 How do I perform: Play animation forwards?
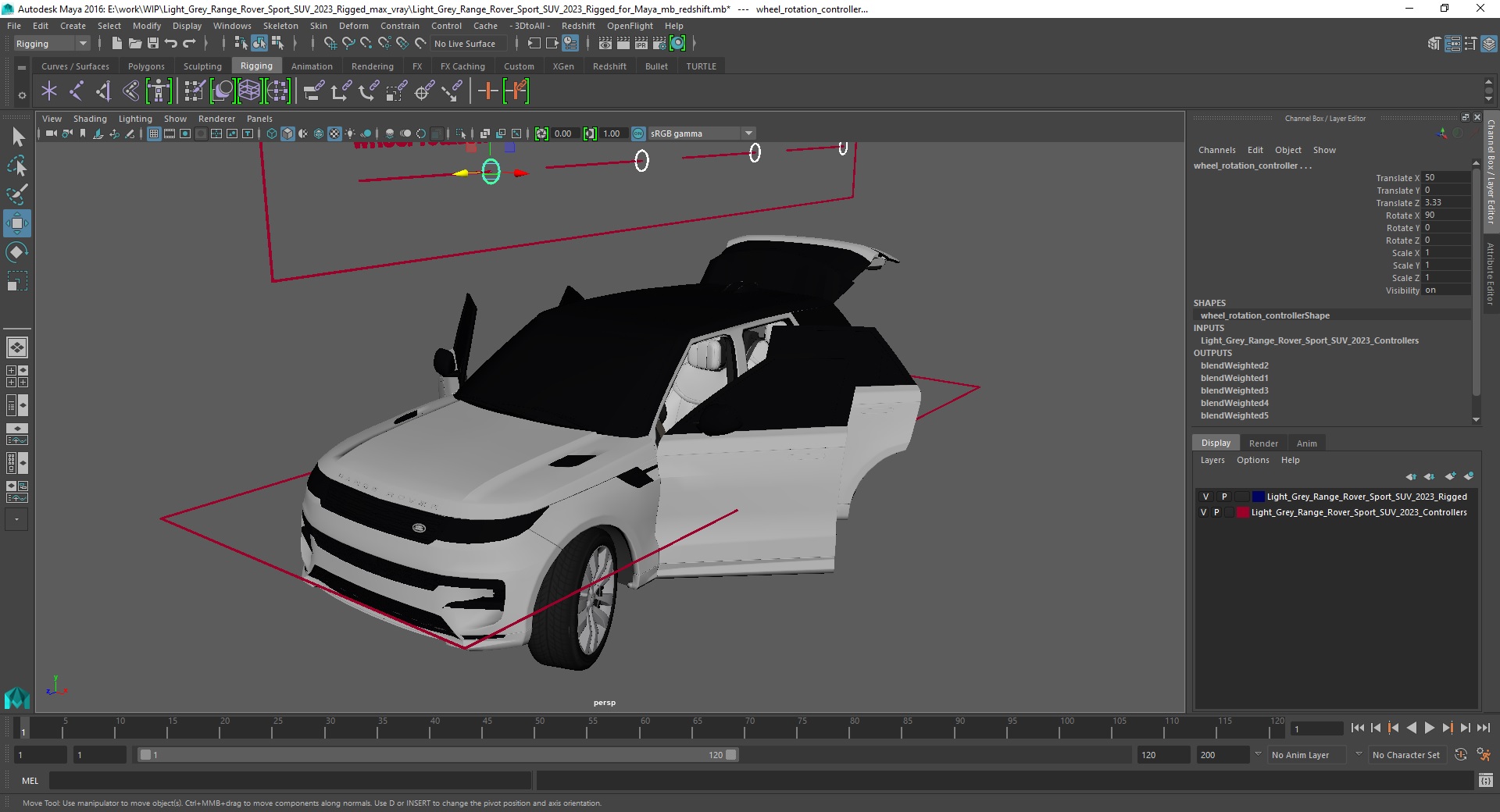point(1430,728)
